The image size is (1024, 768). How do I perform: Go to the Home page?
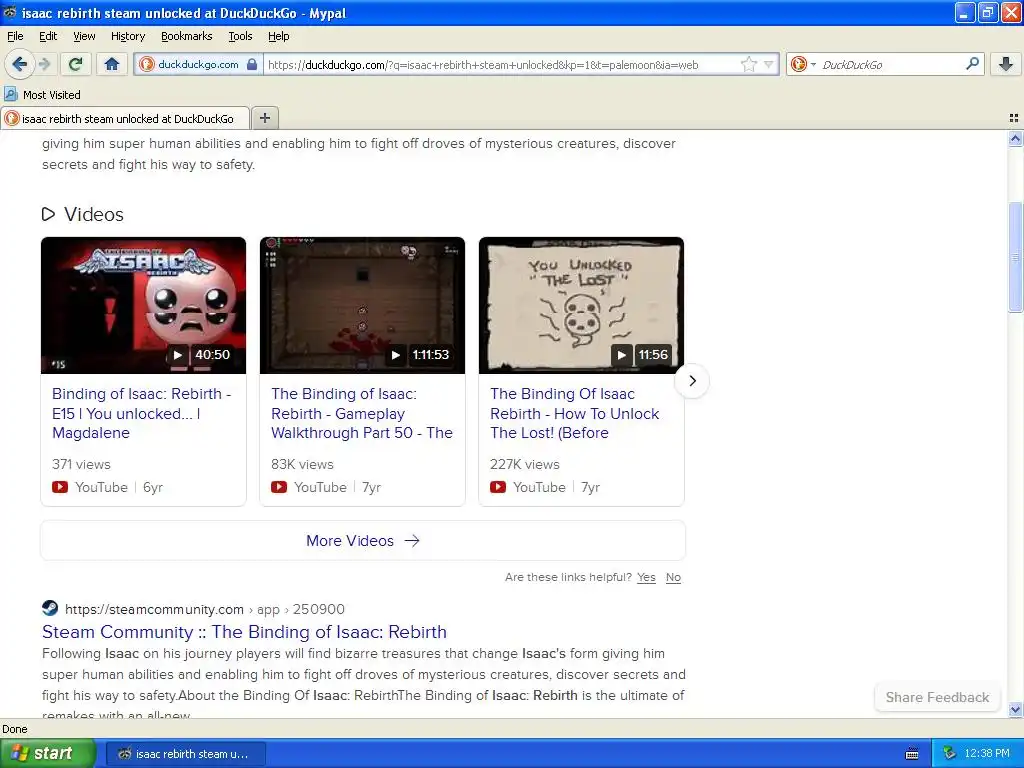(112, 64)
